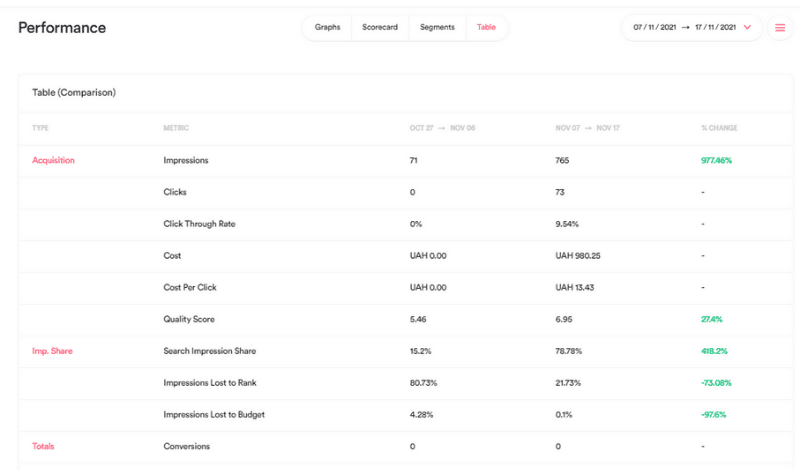Expand the date range dropdown chevron
This screenshot has height=470, width=800.
point(747,28)
